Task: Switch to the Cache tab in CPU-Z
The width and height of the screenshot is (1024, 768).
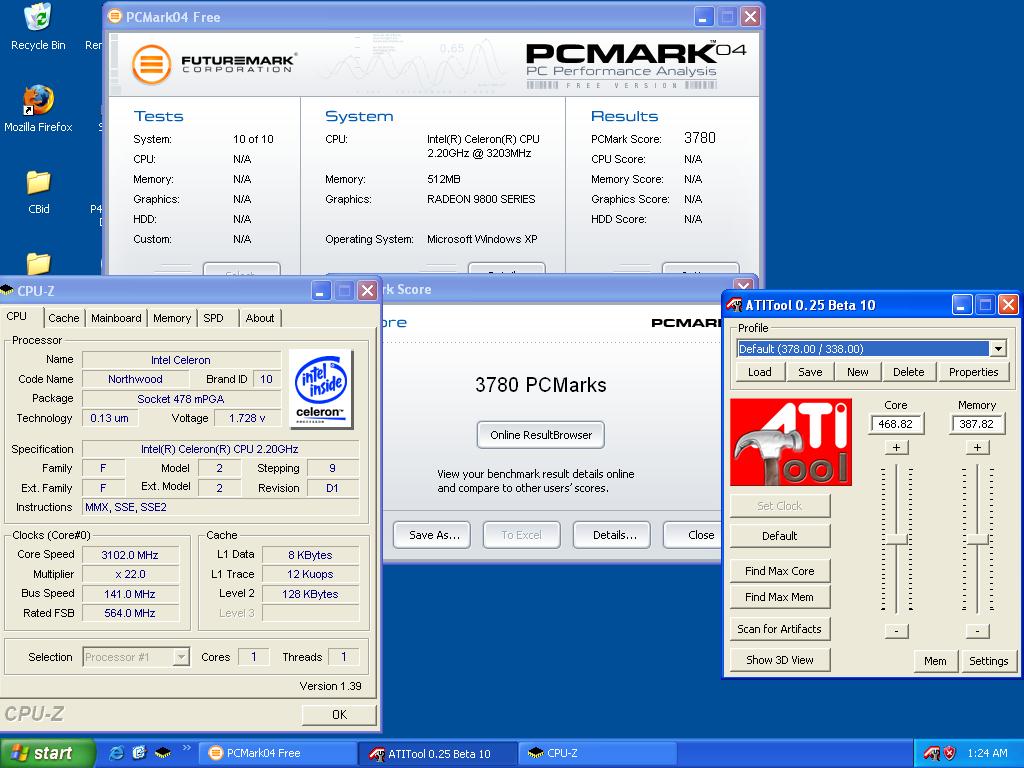Action: [x=63, y=318]
